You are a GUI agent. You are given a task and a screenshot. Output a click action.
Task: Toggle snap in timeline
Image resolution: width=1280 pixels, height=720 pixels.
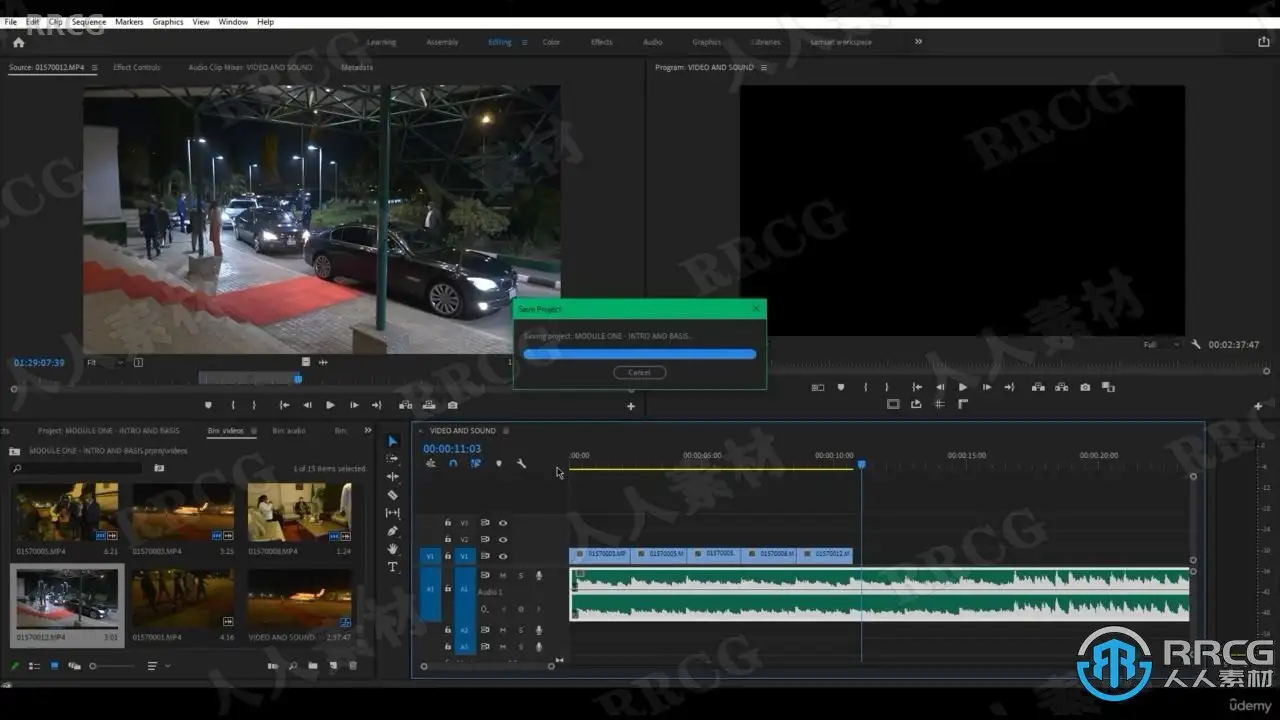(453, 463)
